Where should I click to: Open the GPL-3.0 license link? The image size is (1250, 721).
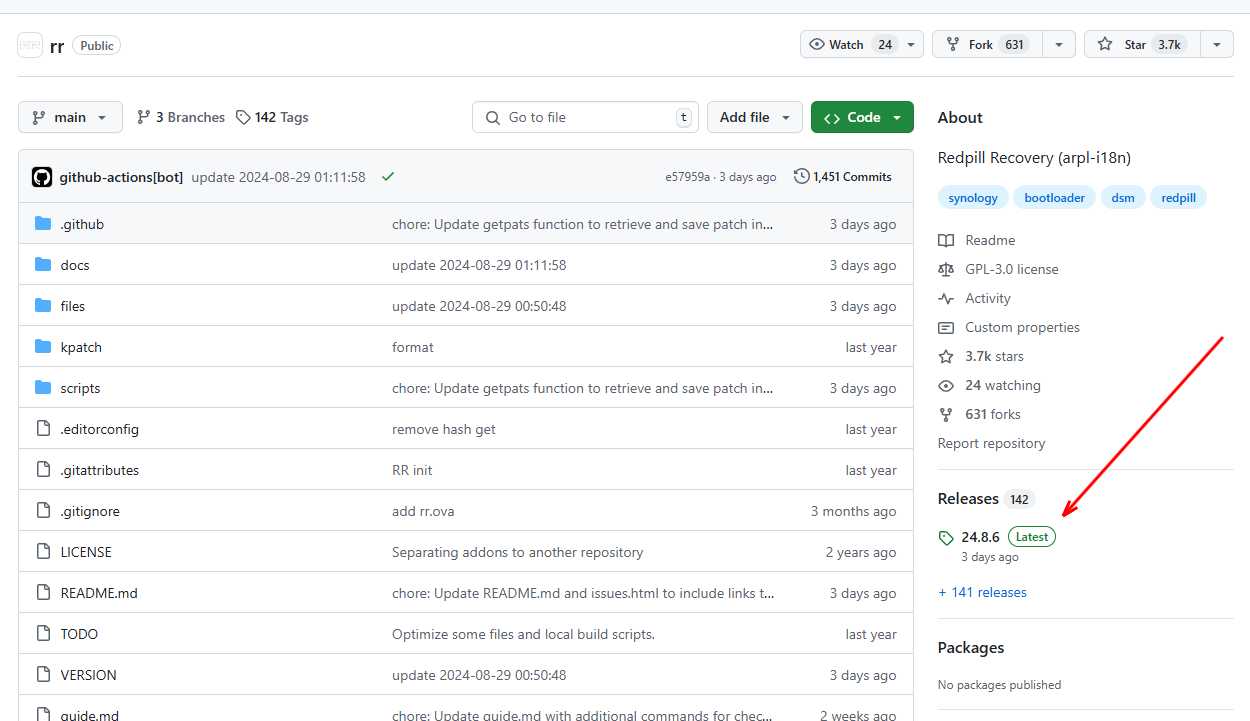pyautogui.click(x=1011, y=269)
